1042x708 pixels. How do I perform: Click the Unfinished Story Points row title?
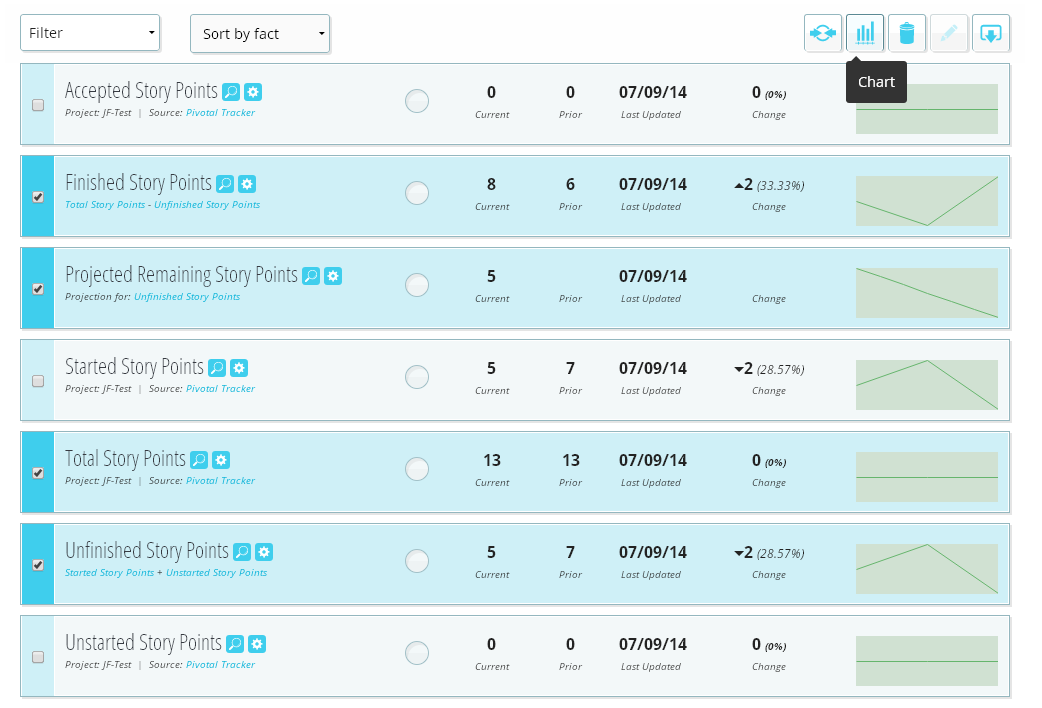tap(146, 551)
